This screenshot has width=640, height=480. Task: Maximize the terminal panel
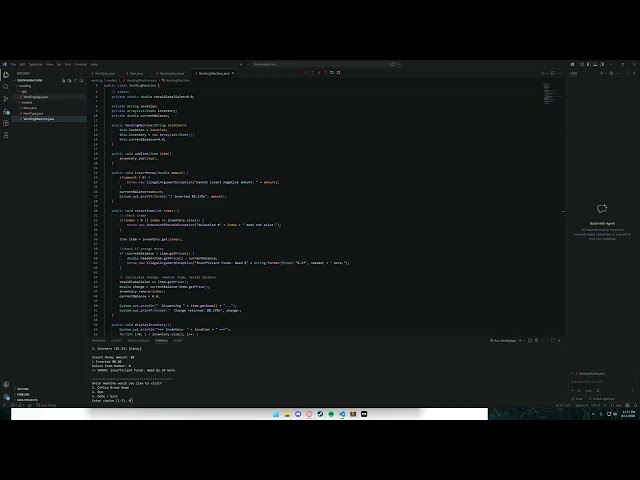[x=553, y=341]
